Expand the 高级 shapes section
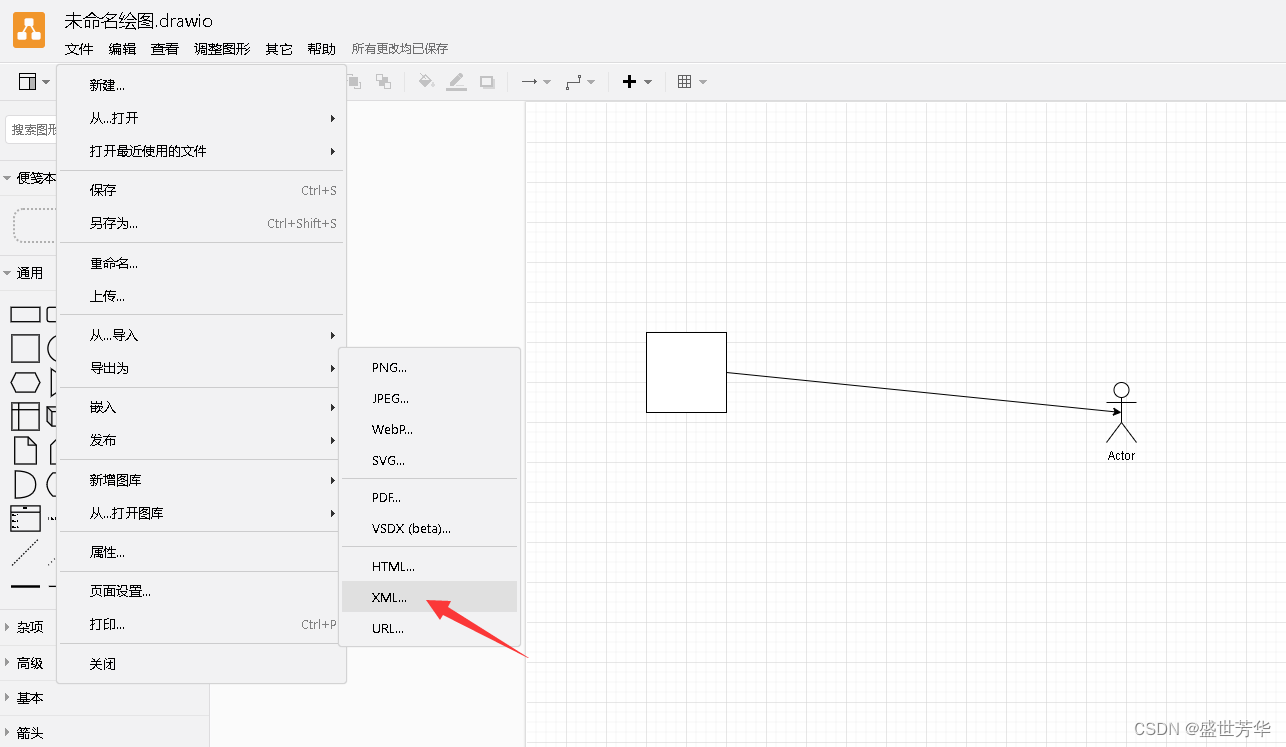This screenshot has width=1286, height=747. click(28, 662)
